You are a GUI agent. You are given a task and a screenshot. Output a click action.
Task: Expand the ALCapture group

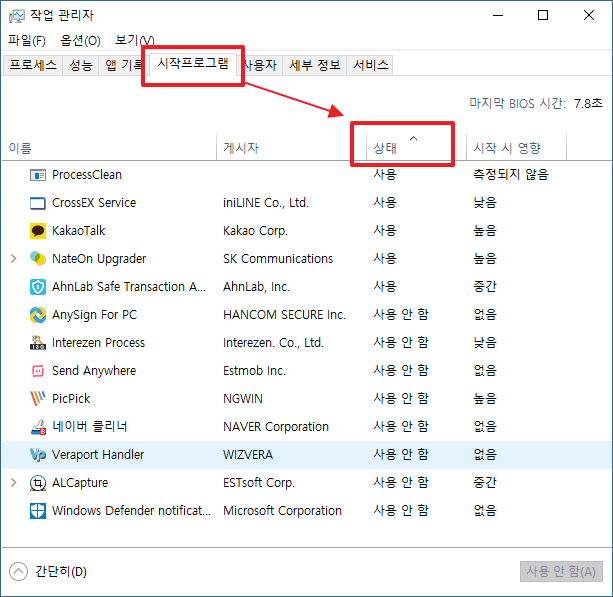(x=14, y=483)
